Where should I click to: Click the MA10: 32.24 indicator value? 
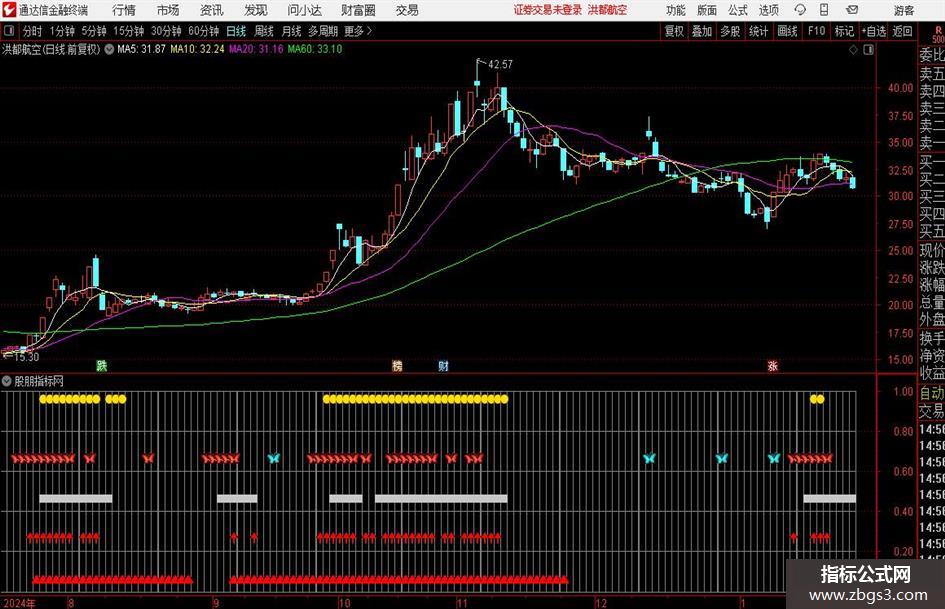197,49
